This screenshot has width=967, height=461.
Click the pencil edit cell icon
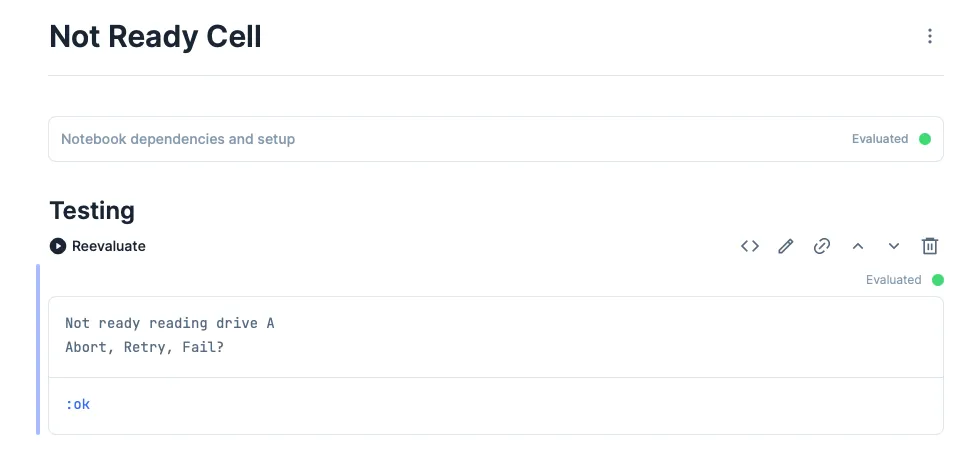(786, 246)
